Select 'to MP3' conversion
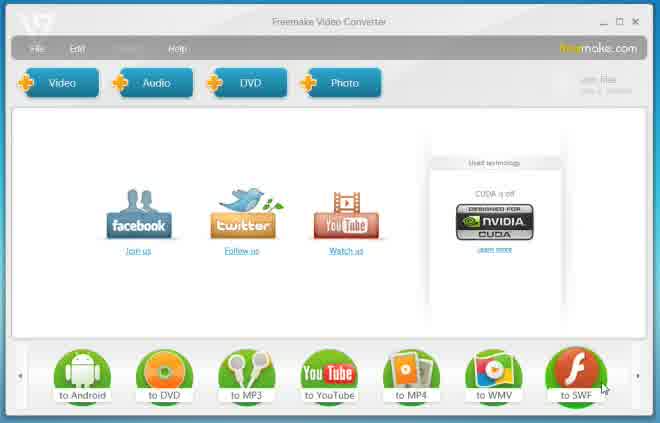The image size is (660, 423). [247, 377]
